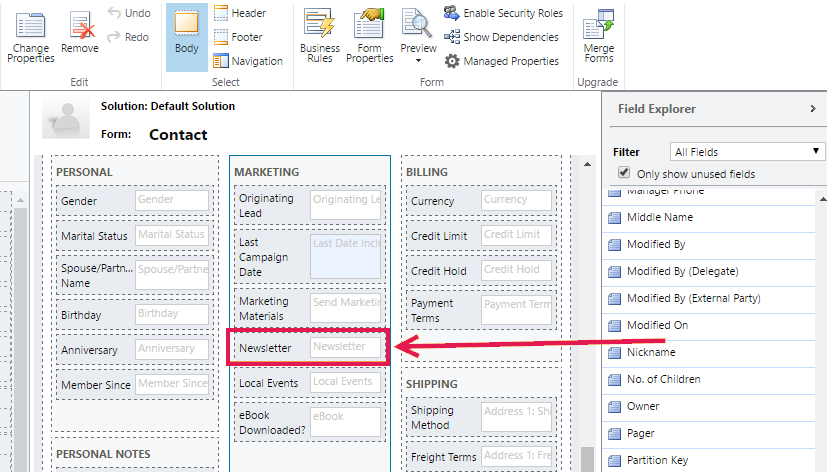Screen dimensions: 827x472
Task: Select the Payment Terms field
Action: [x=482, y=310]
